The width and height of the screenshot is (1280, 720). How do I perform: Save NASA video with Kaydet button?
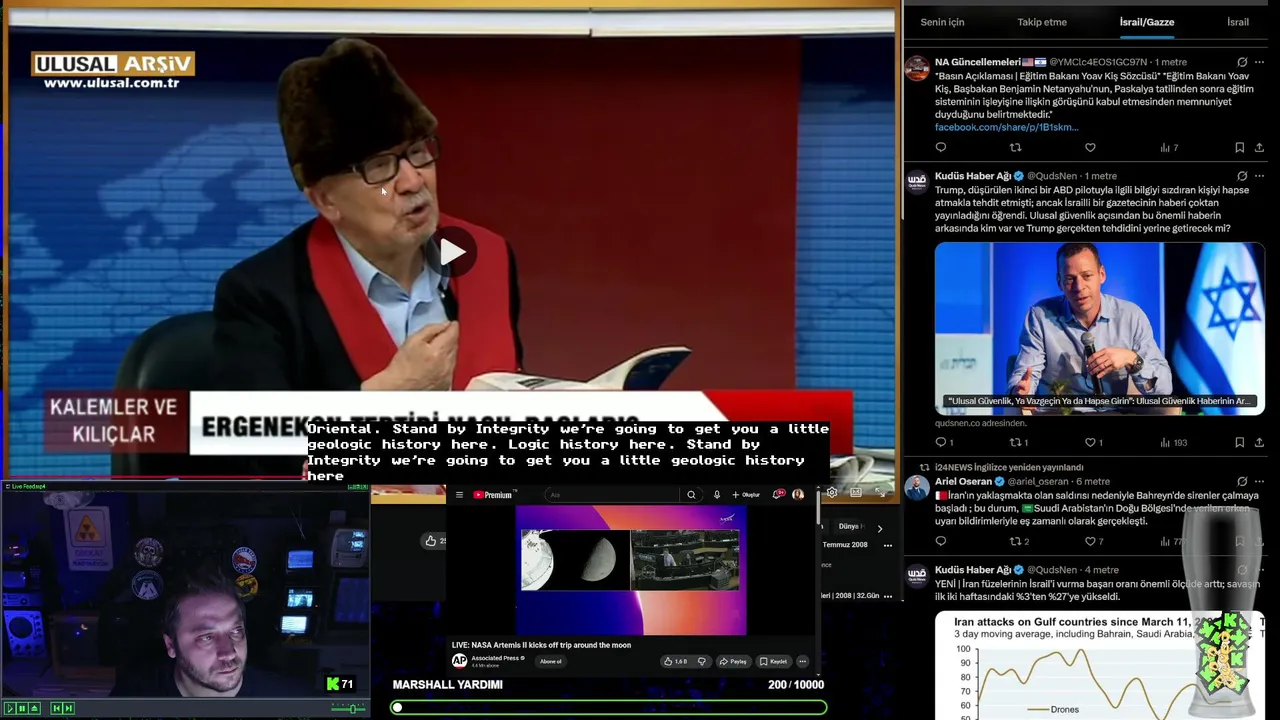click(773, 661)
